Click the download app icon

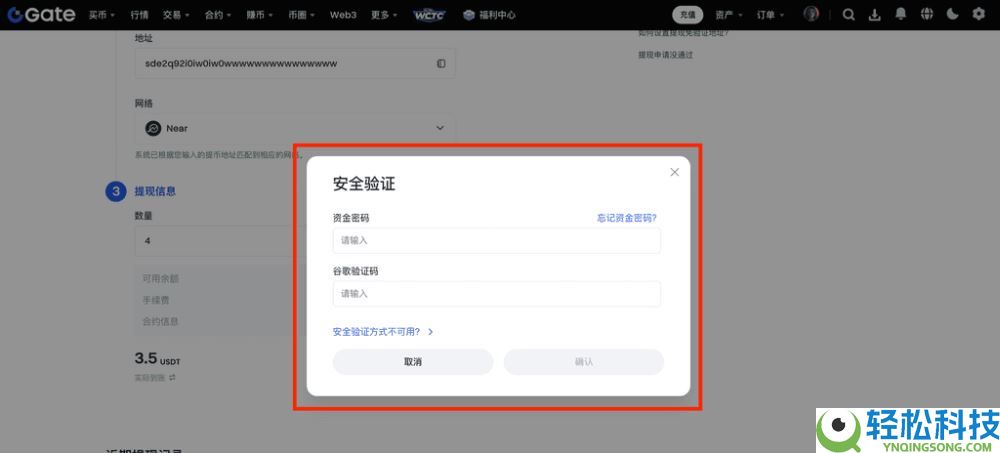(875, 15)
